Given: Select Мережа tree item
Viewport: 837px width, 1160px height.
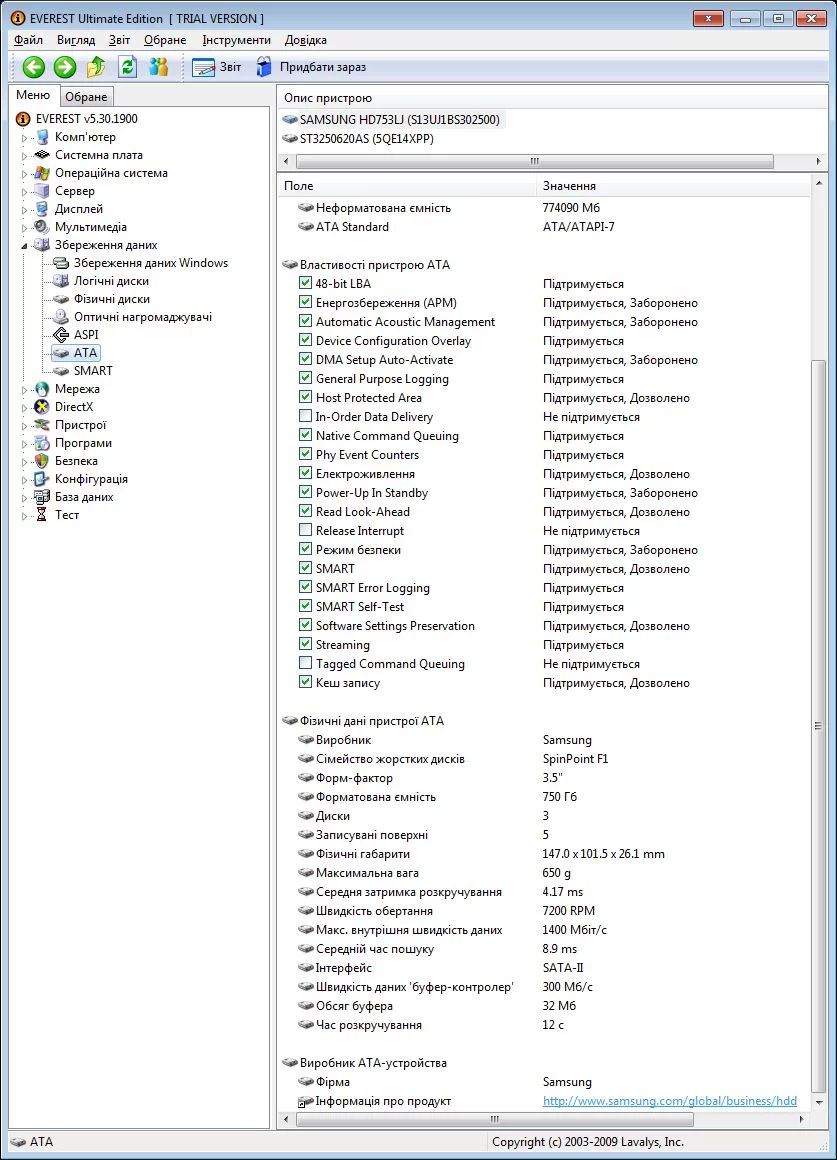Looking at the screenshot, I should (68, 389).
